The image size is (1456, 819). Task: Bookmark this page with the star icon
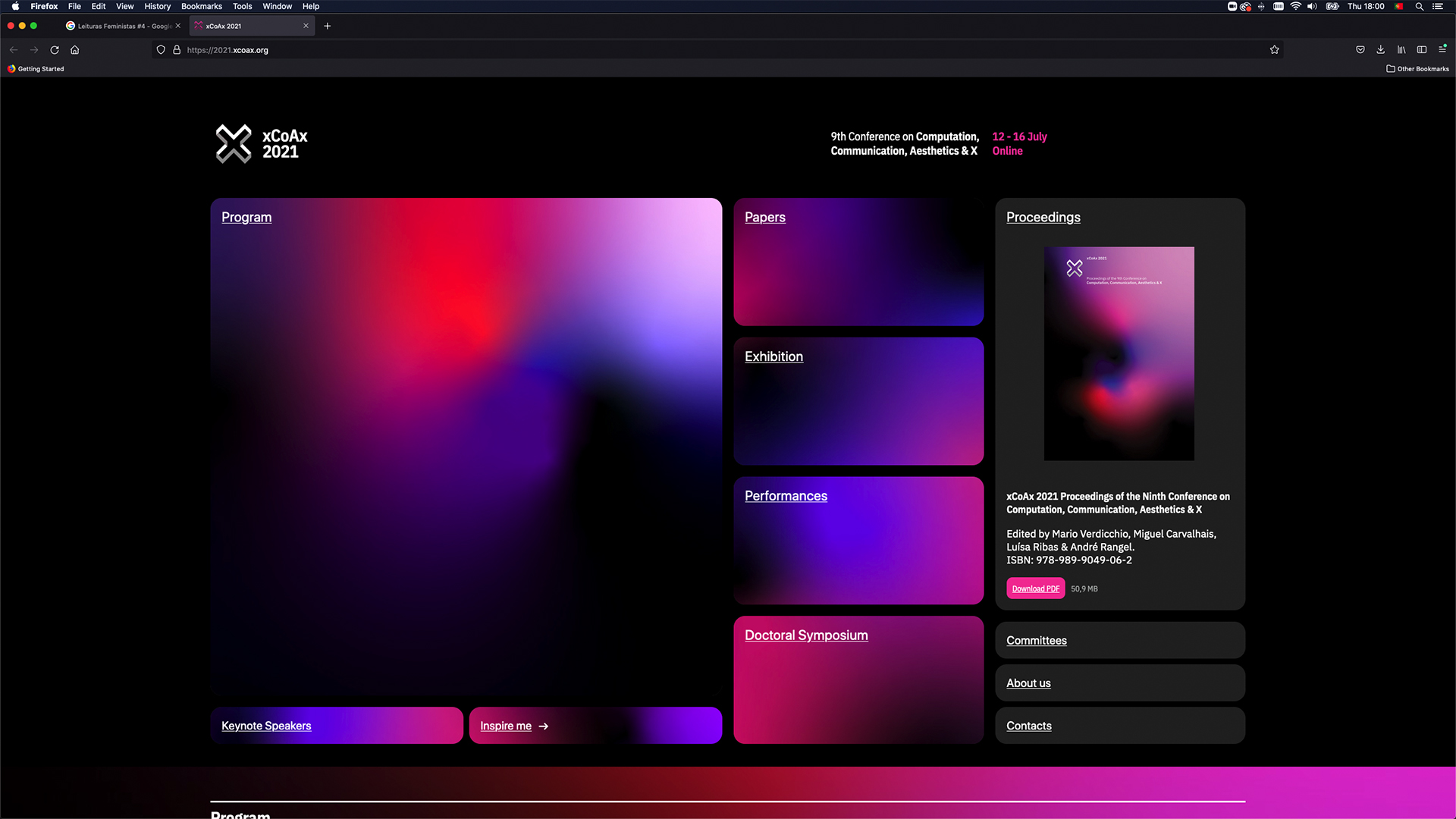pyautogui.click(x=1275, y=50)
